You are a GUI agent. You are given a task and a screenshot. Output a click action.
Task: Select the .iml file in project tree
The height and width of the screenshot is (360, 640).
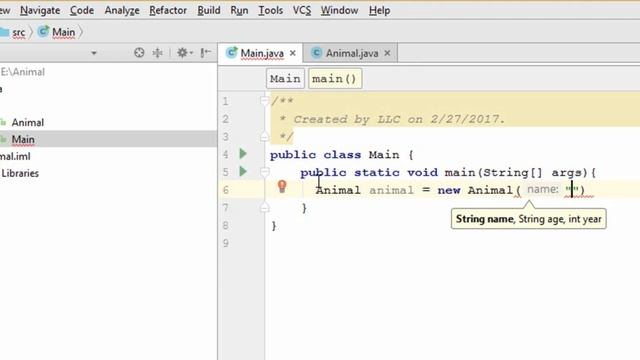point(15,156)
